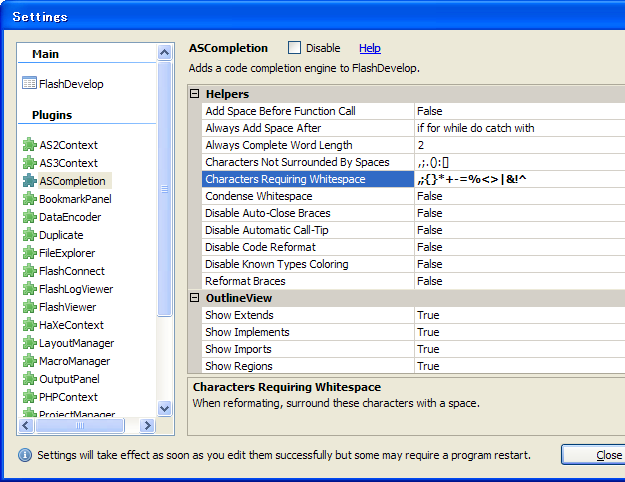
Task: Select the Disable Auto-Close Braces property
Action: pyautogui.click(x=308, y=213)
